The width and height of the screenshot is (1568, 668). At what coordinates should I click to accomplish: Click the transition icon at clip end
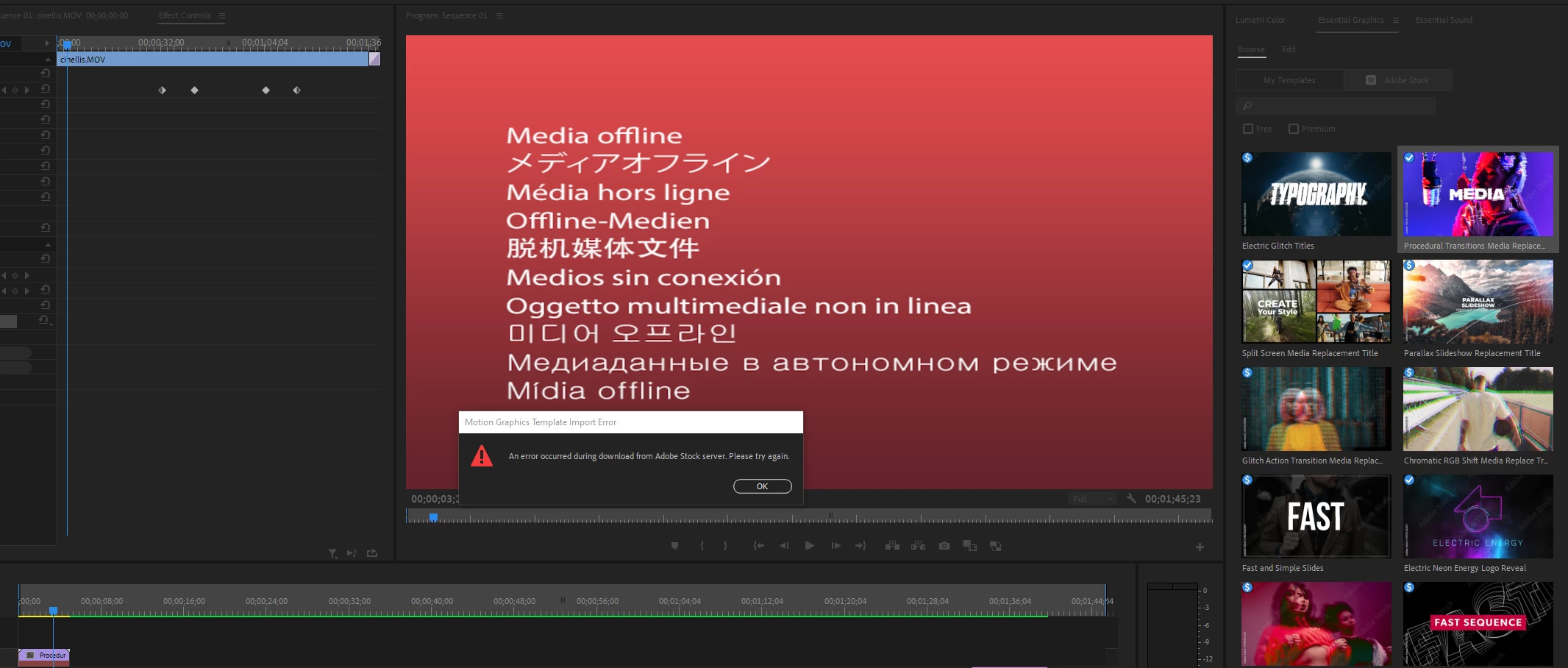pyautogui.click(x=374, y=60)
